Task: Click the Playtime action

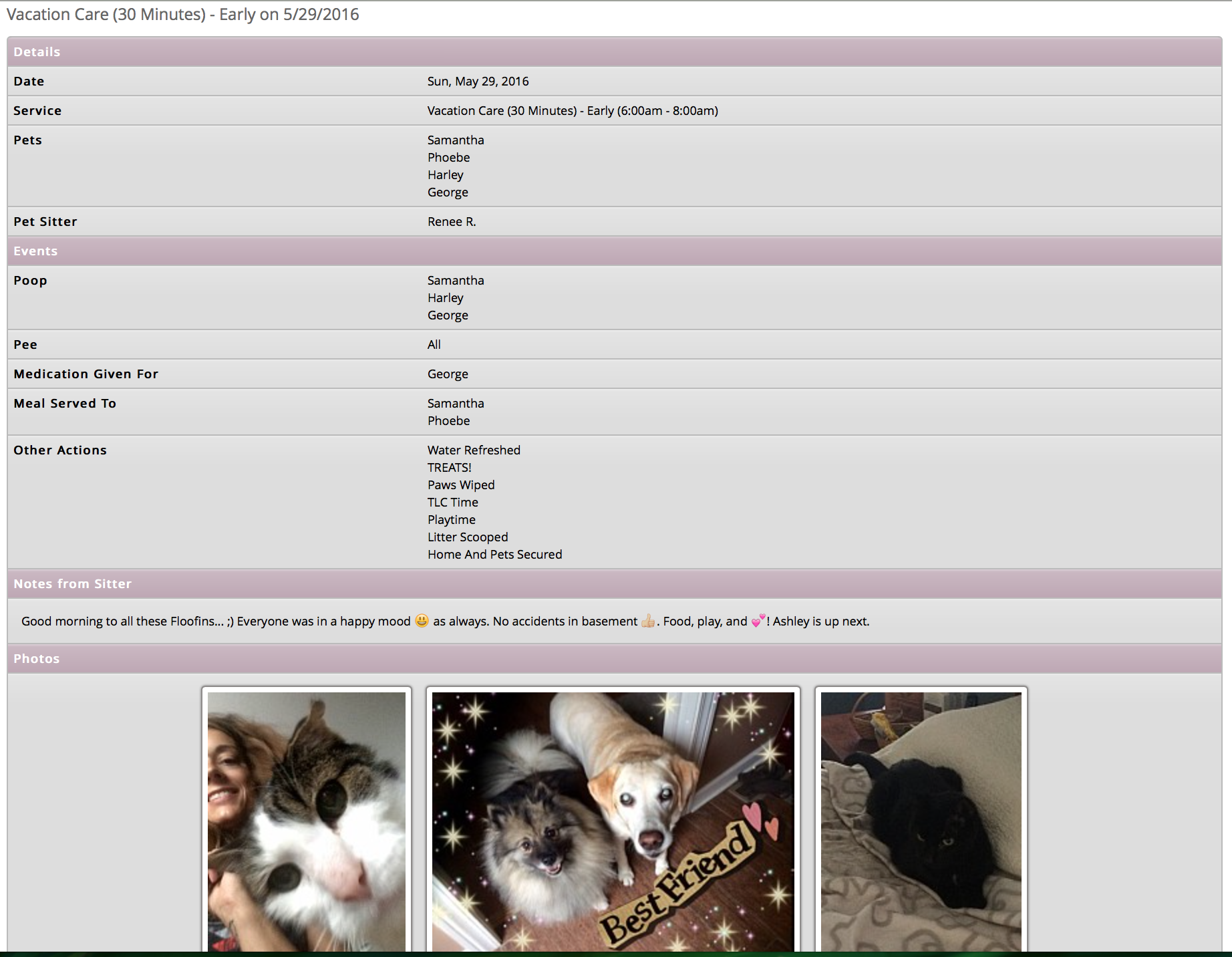Action: coord(452,519)
